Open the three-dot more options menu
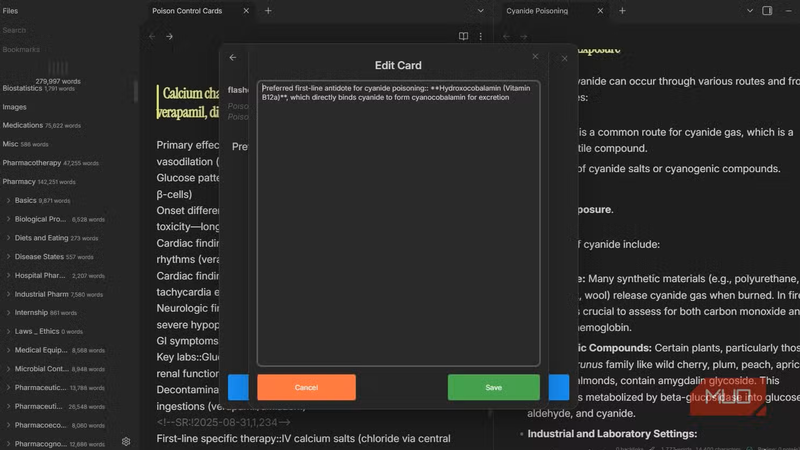The width and height of the screenshot is (800, 450). (480, 36)
